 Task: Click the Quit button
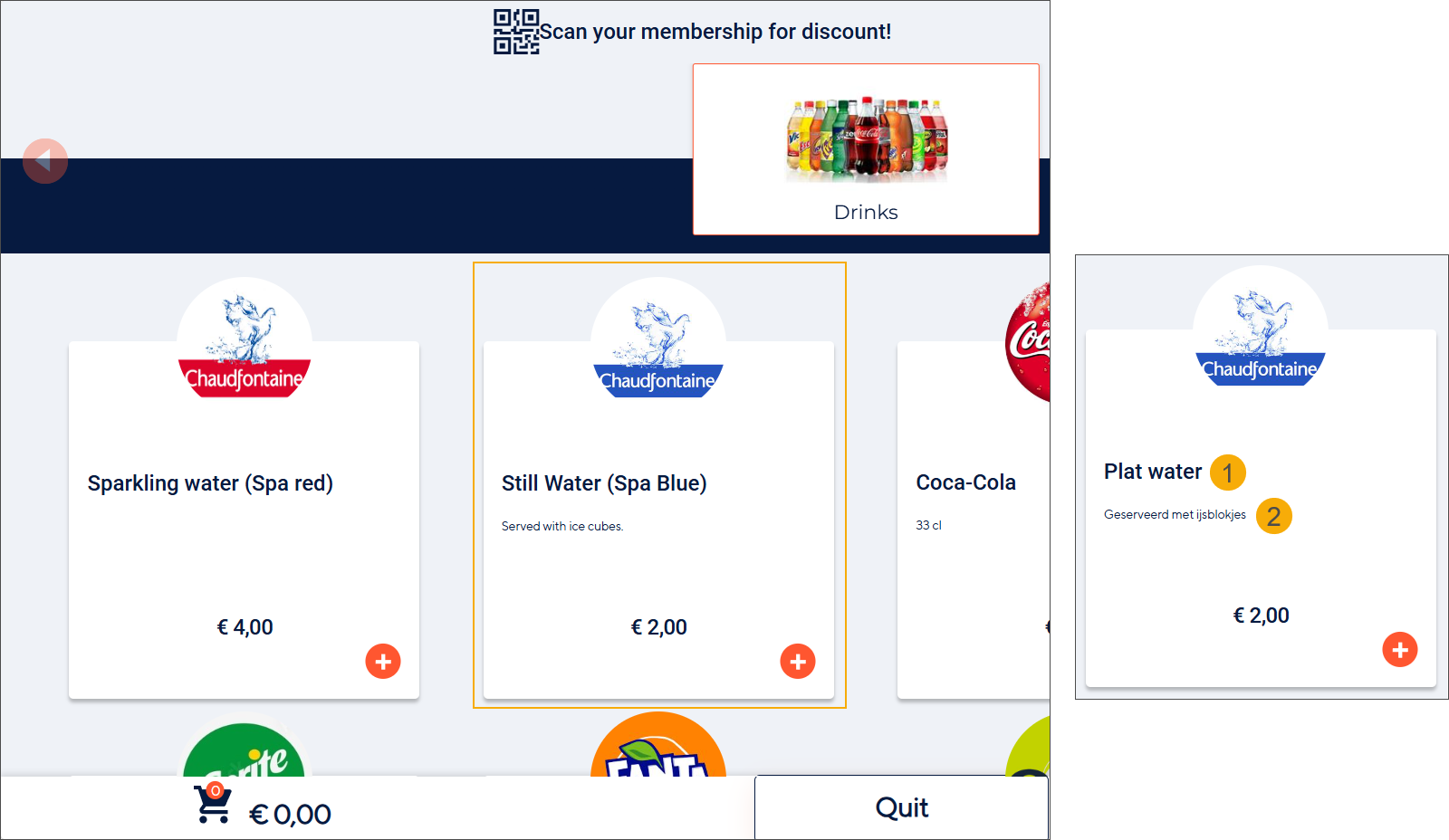901,807
